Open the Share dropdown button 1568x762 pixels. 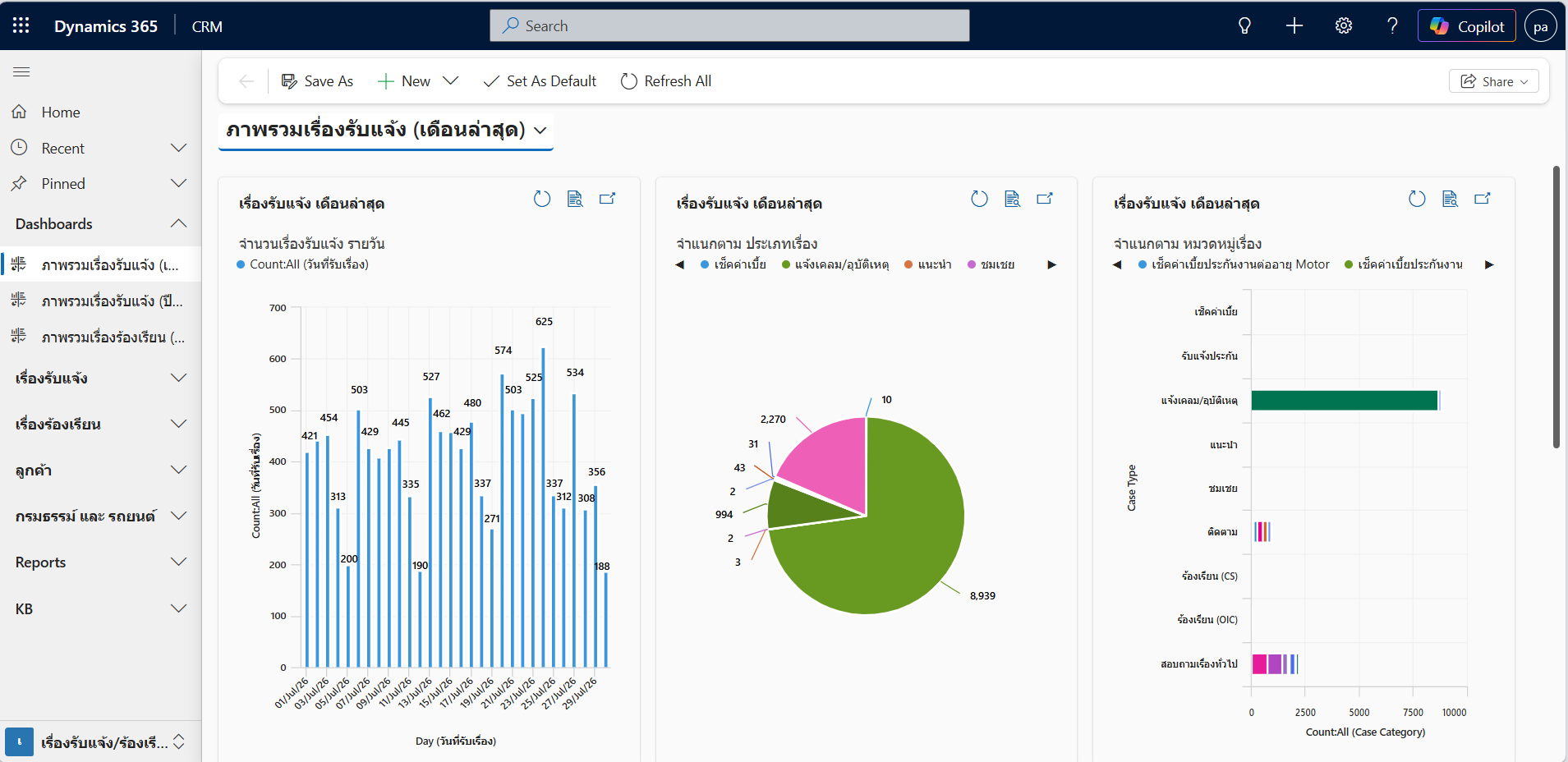(x=1494, y=81)
